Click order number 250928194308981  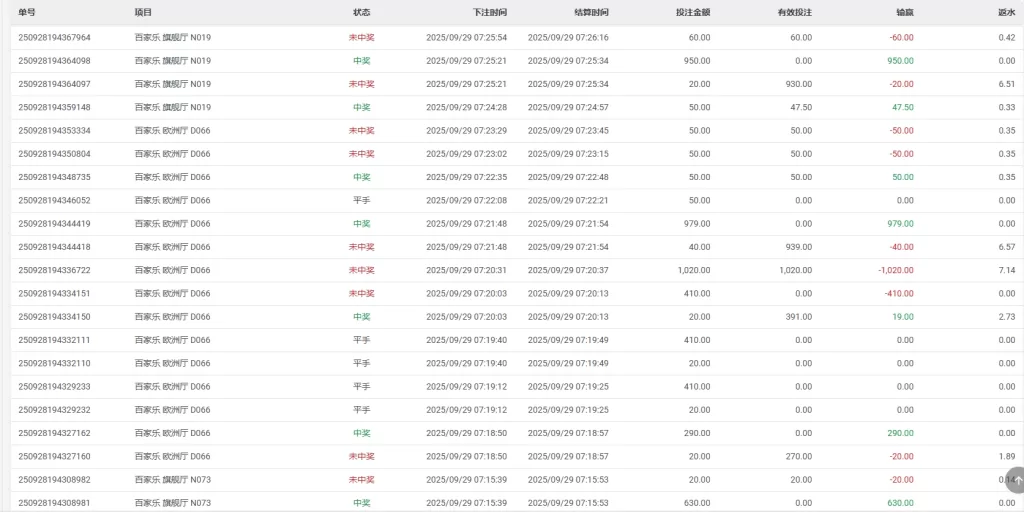(54, 503)
